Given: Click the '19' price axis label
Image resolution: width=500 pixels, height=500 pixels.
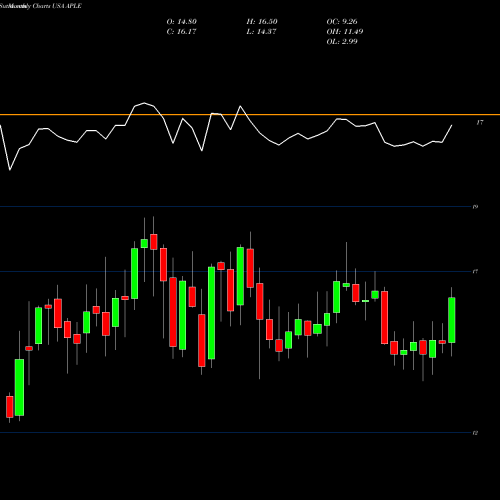Looking at the screenshot, I should [x=475, y=207].
